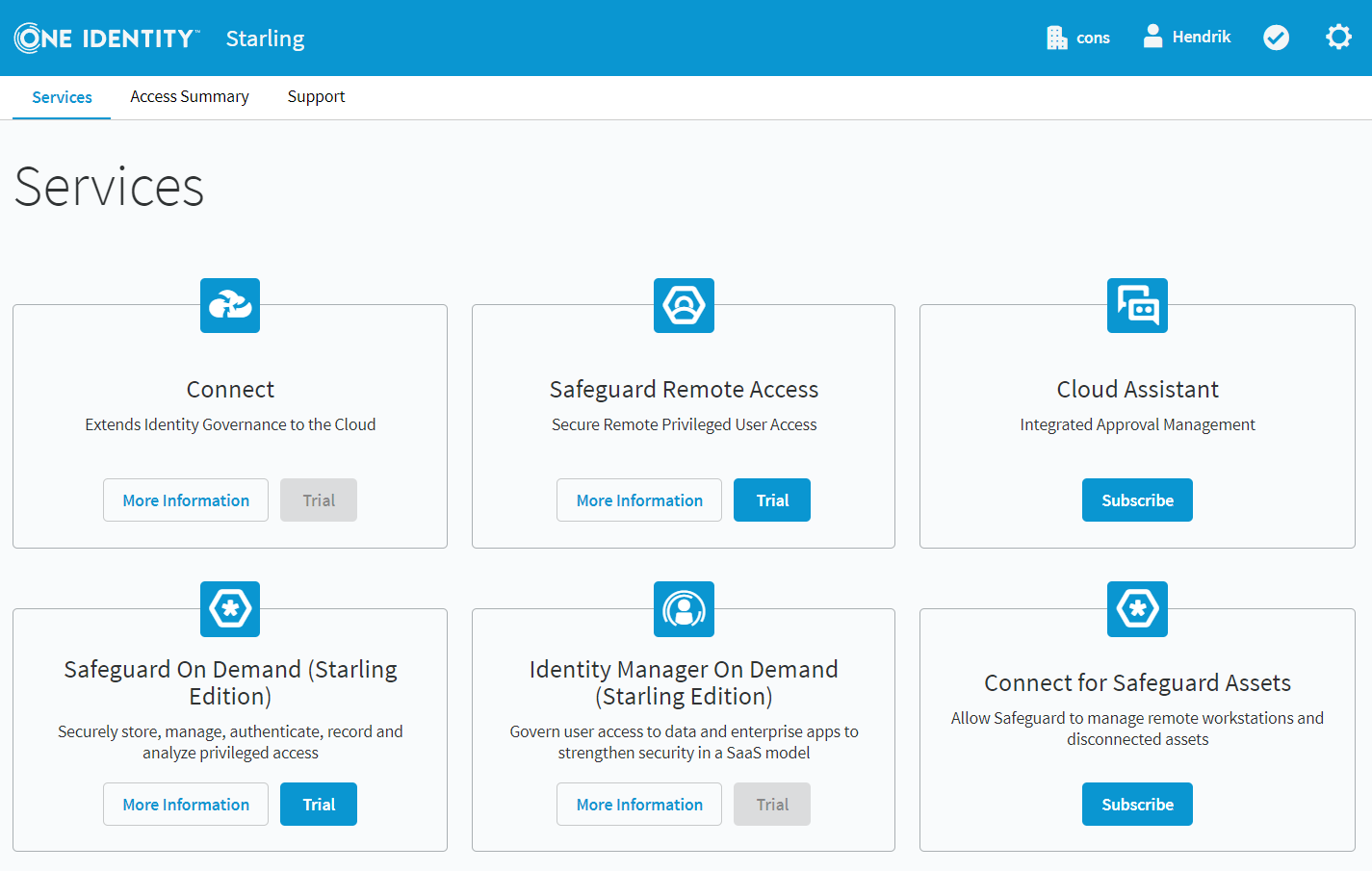View More Information for Safeguard Remote Access
The height and width of the screenshot is (871, 1372).
[639, 500]
